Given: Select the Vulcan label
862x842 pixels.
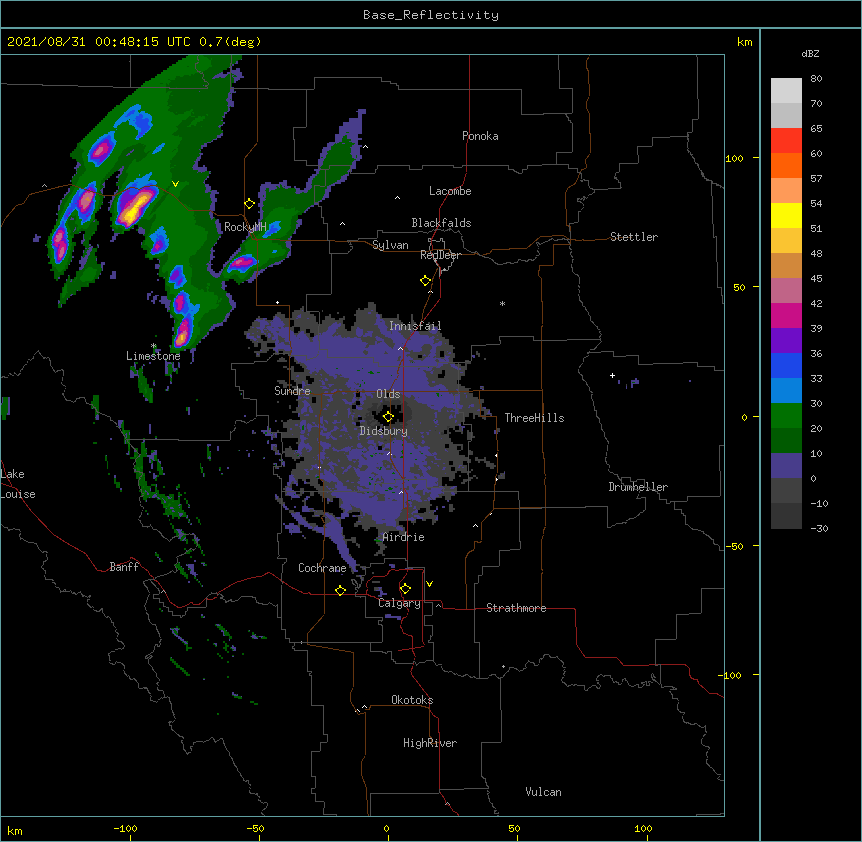Looking at the screenshot, I should pyautogui.click(x=543, y=792).
